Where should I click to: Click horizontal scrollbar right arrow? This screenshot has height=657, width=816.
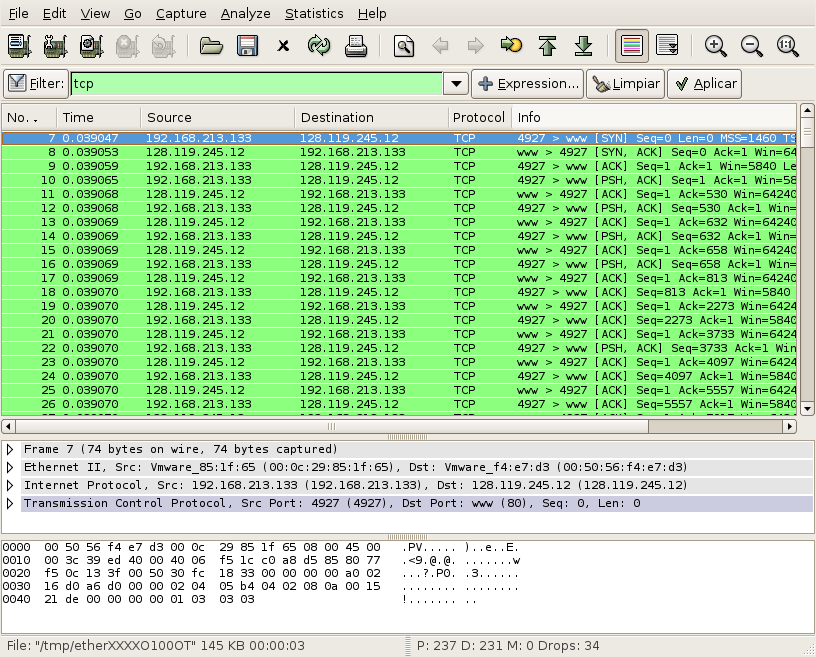coord(789,426)
